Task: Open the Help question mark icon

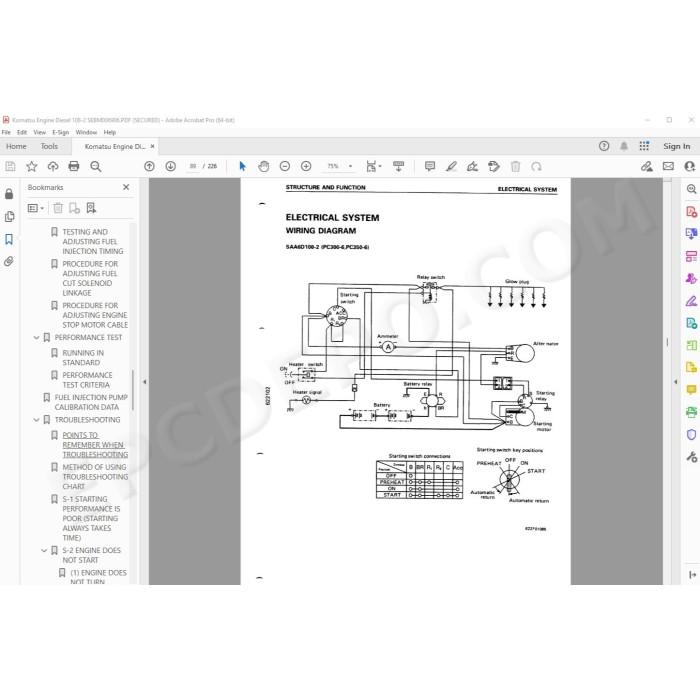Action: [604, 146]
